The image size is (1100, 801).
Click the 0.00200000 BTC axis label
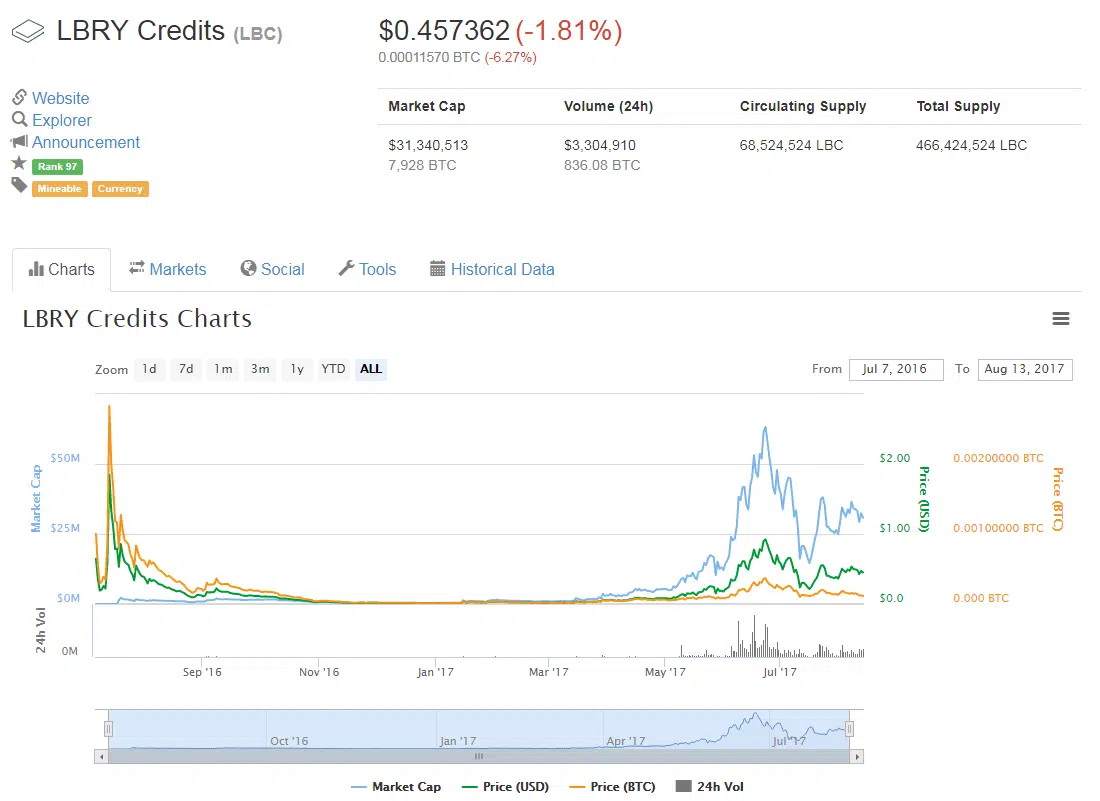click(998, 458)
